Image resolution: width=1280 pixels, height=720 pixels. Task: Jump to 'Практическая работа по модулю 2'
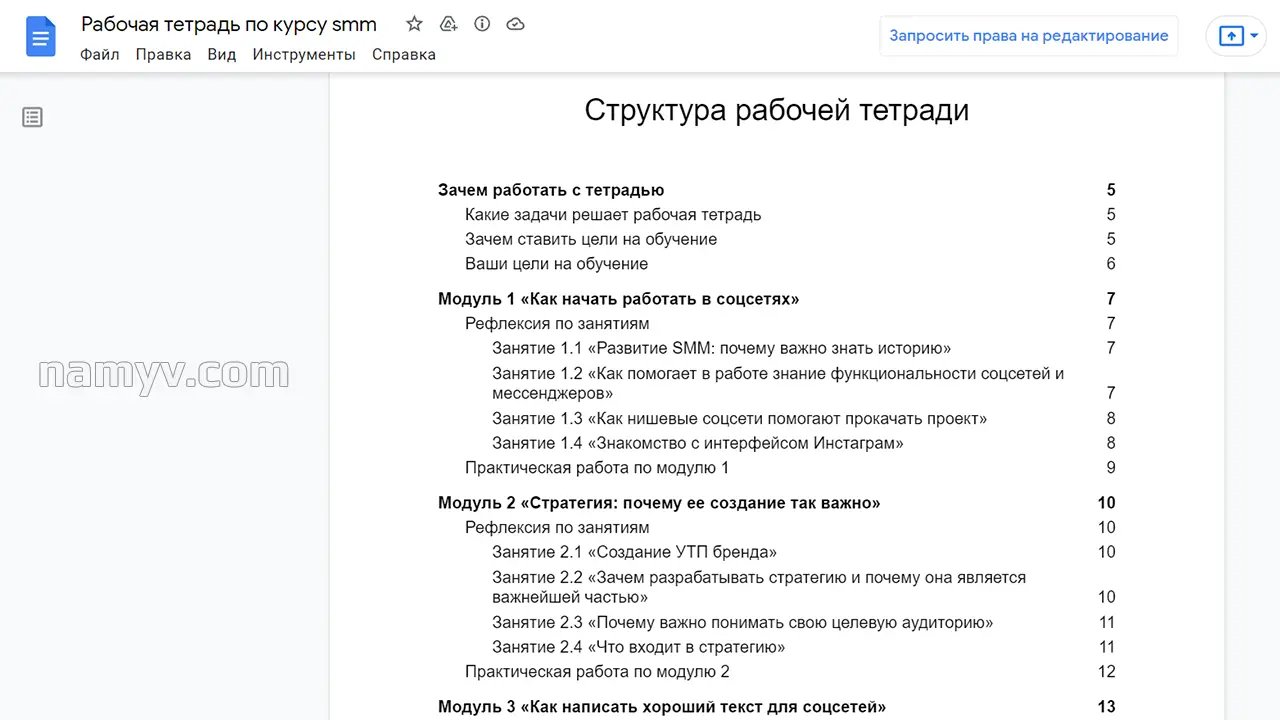[596, 671]
